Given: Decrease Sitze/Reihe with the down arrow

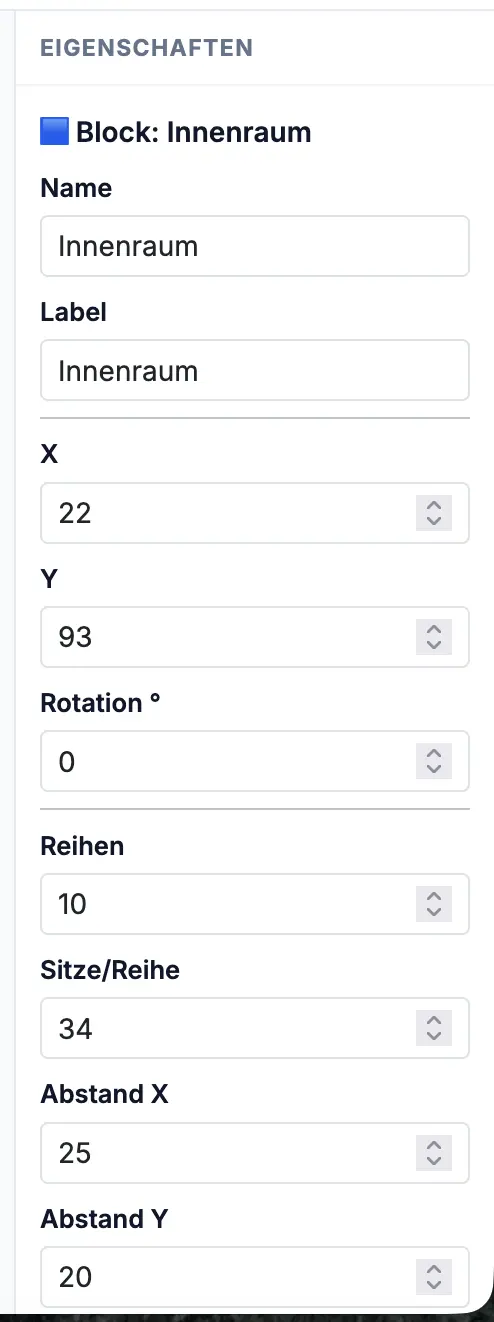Looking at the screenshot, I should (x=433, y=1037).
